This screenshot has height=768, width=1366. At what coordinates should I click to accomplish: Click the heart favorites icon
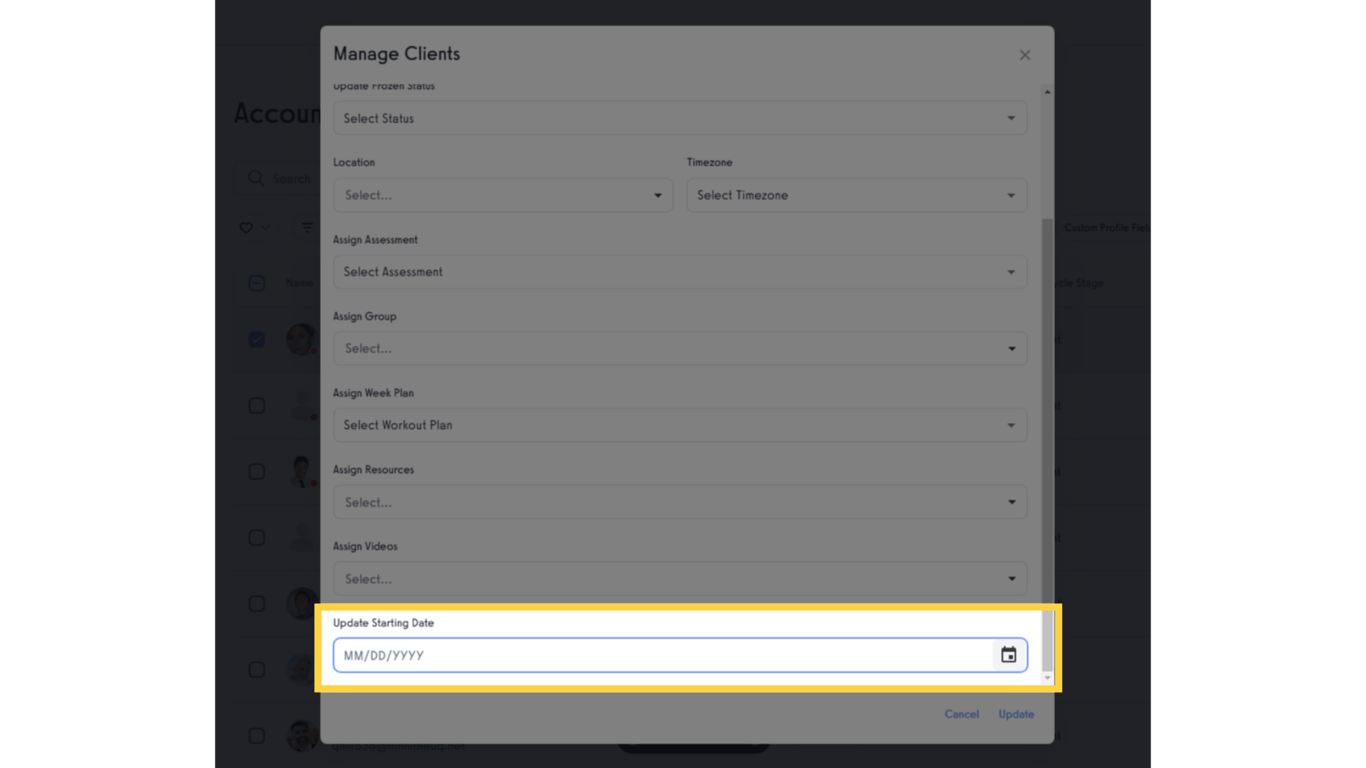click(244, 227)
